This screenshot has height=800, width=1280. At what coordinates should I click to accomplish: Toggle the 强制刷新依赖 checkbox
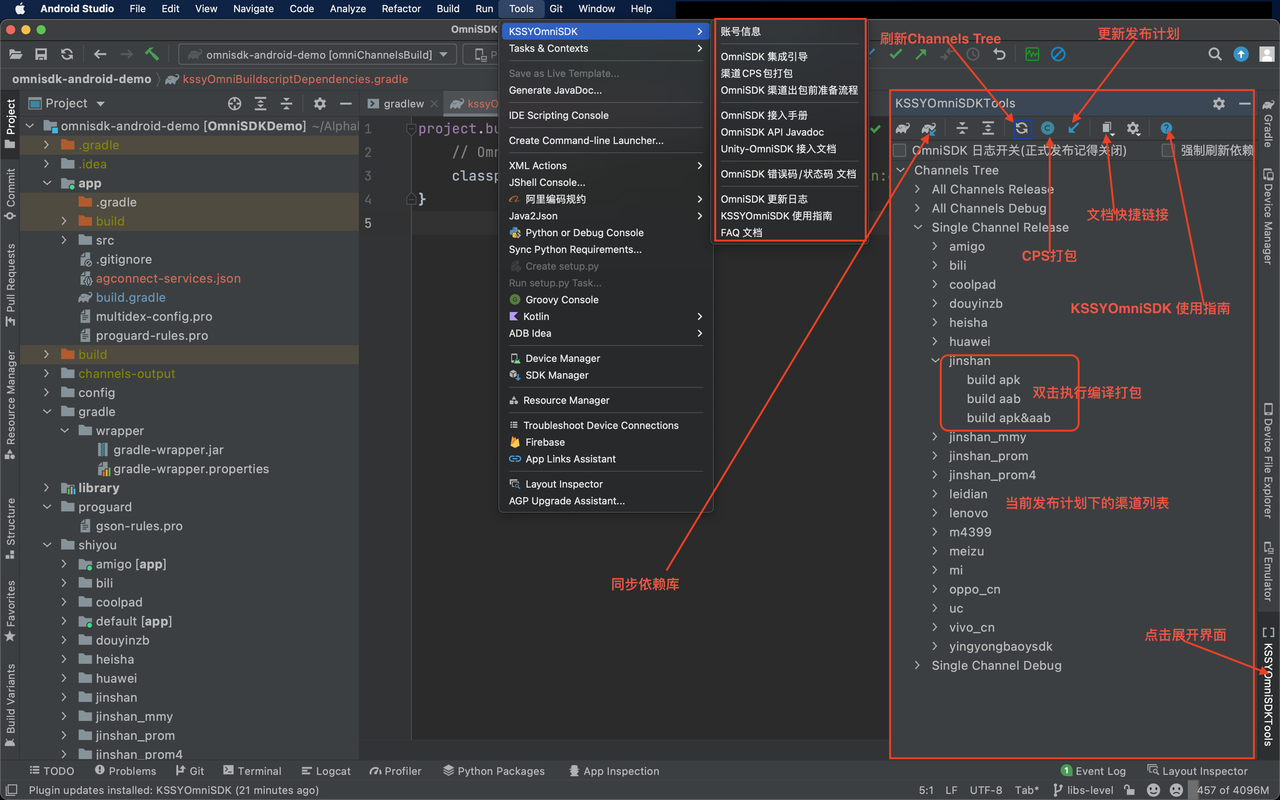1168,150
